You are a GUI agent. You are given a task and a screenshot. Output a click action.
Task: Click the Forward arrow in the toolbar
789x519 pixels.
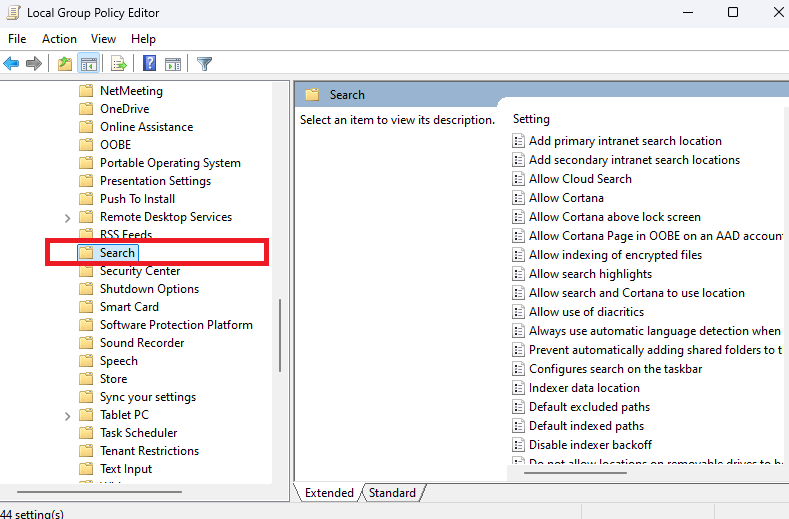point(34,64)
